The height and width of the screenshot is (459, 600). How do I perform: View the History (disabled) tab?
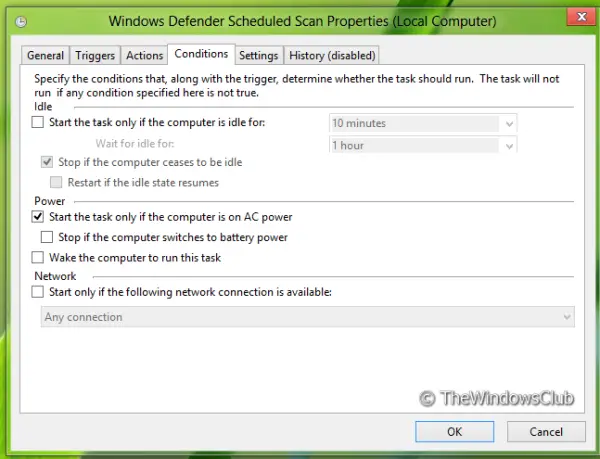point(332,55)
